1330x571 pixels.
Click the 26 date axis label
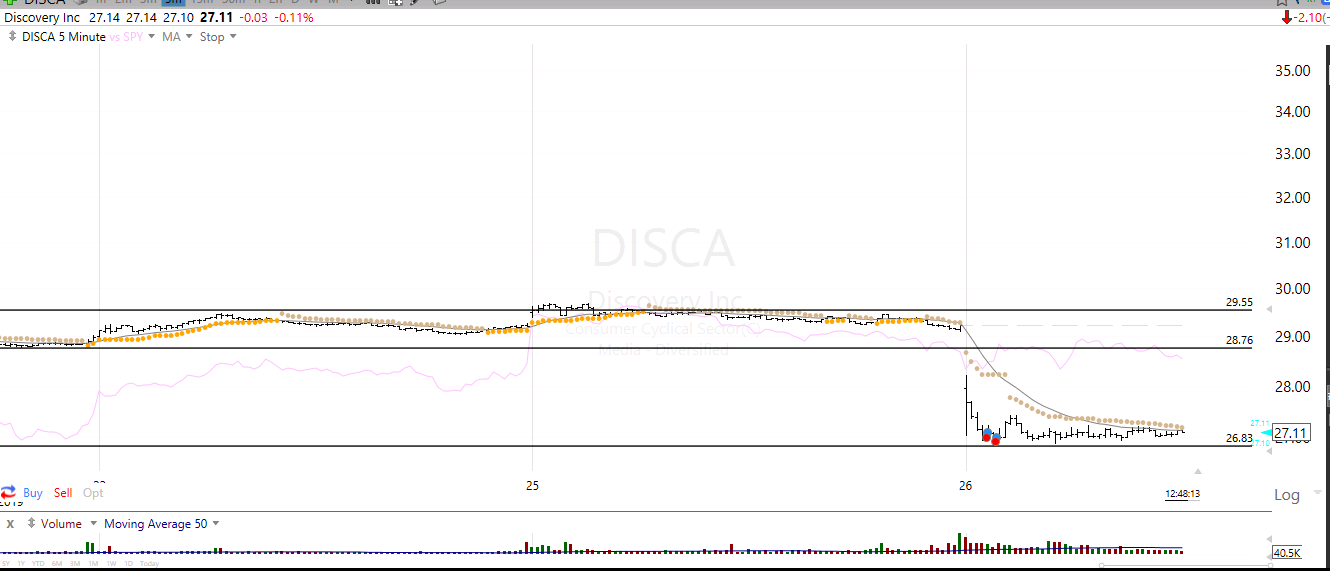coord(965,486)
